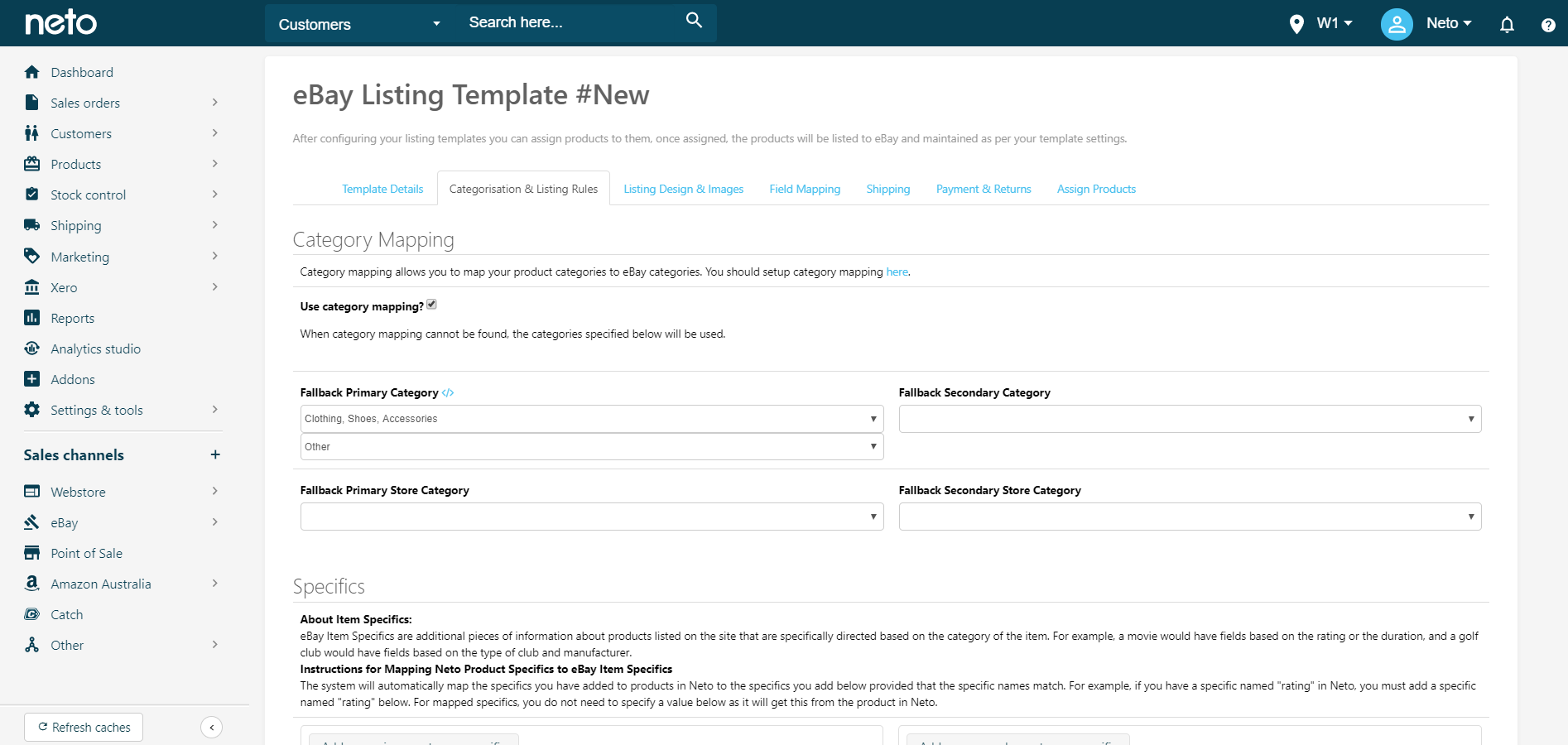Image resolution: width=1568 pixels, height=745 pixels.
Task: Open Listing Design & Images tab
Action: pos(684,189)
